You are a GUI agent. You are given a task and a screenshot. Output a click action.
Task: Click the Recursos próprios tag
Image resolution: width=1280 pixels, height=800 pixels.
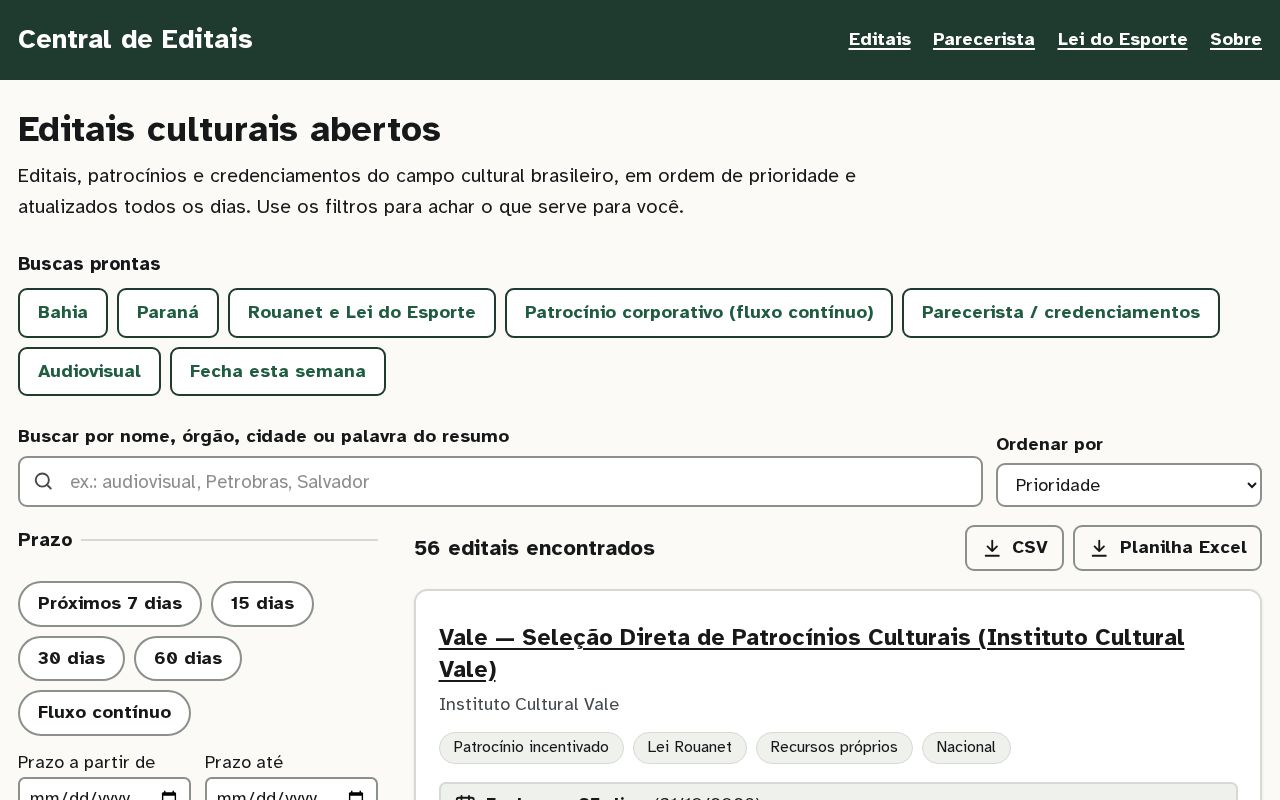pyautogui.click(x=834, y=748)
